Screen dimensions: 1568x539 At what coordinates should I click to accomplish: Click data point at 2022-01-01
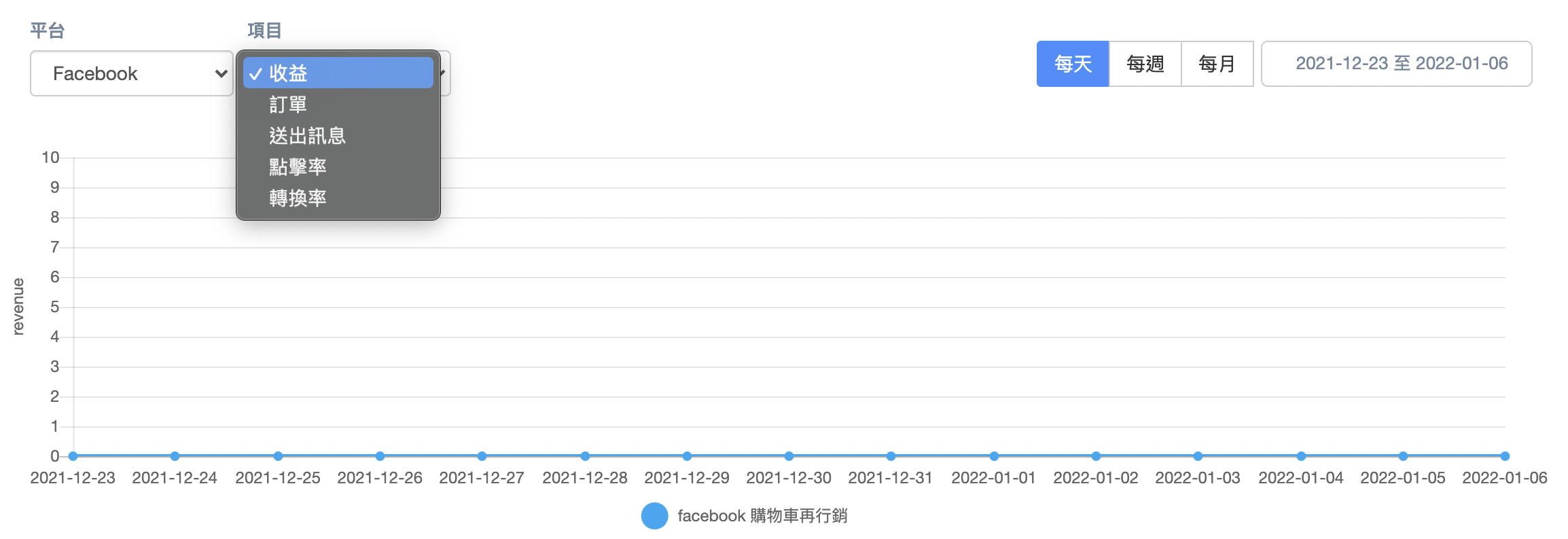(x=994, y=456)
